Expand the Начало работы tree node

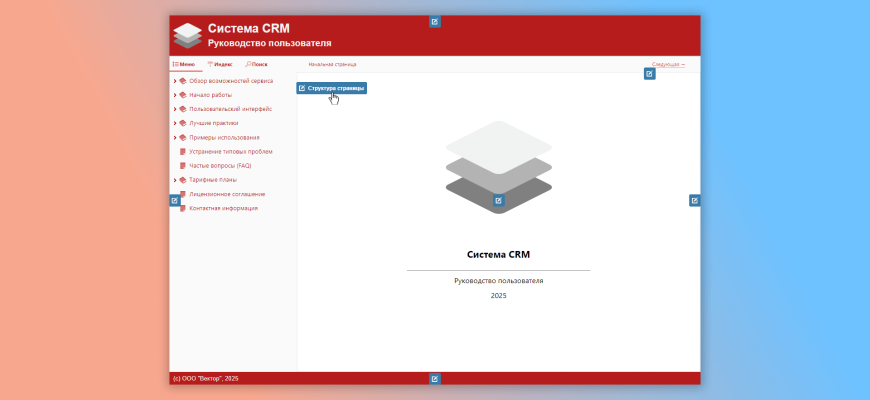(175, 95)
